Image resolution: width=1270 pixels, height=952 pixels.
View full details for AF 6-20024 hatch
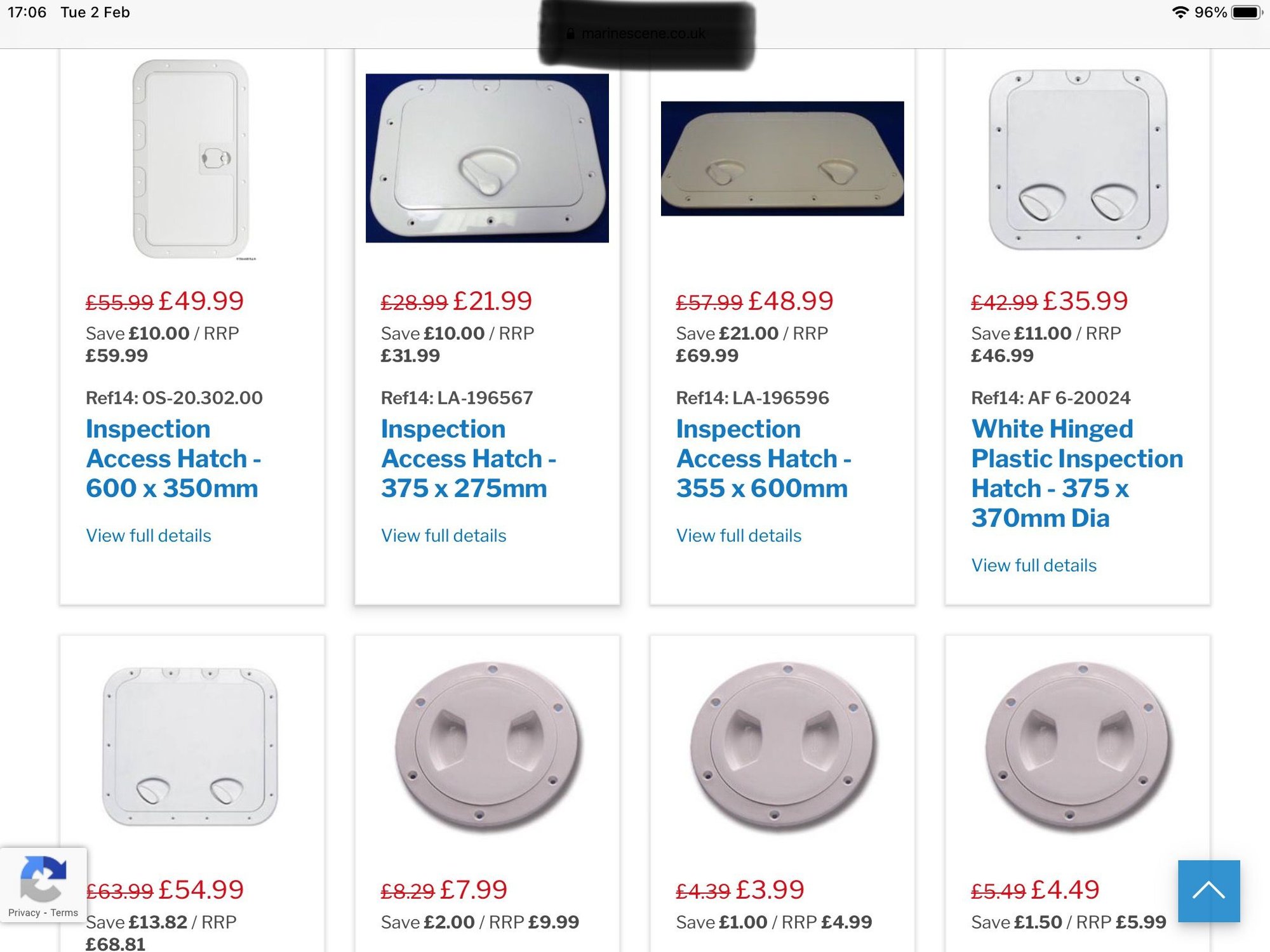point(1034,565)
